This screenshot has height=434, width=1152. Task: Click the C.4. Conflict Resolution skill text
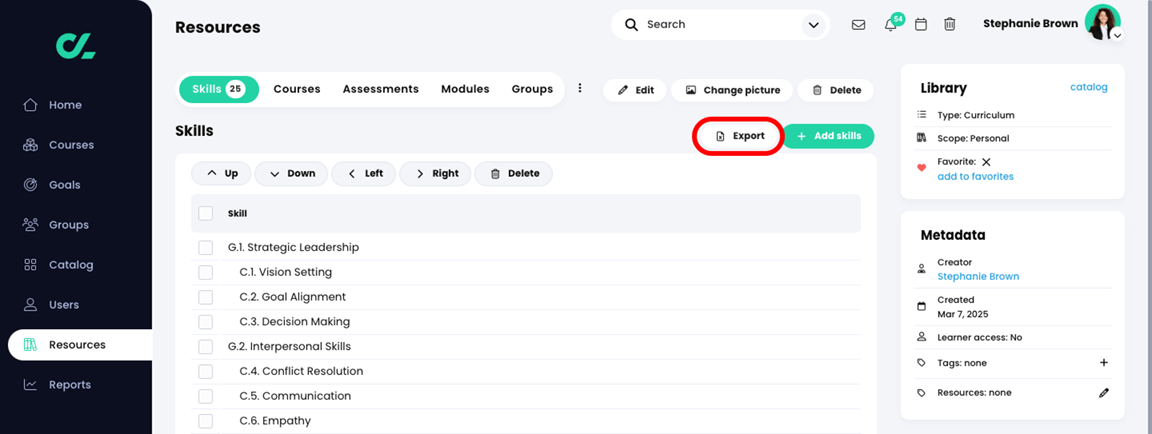click(x=301, y=372)
